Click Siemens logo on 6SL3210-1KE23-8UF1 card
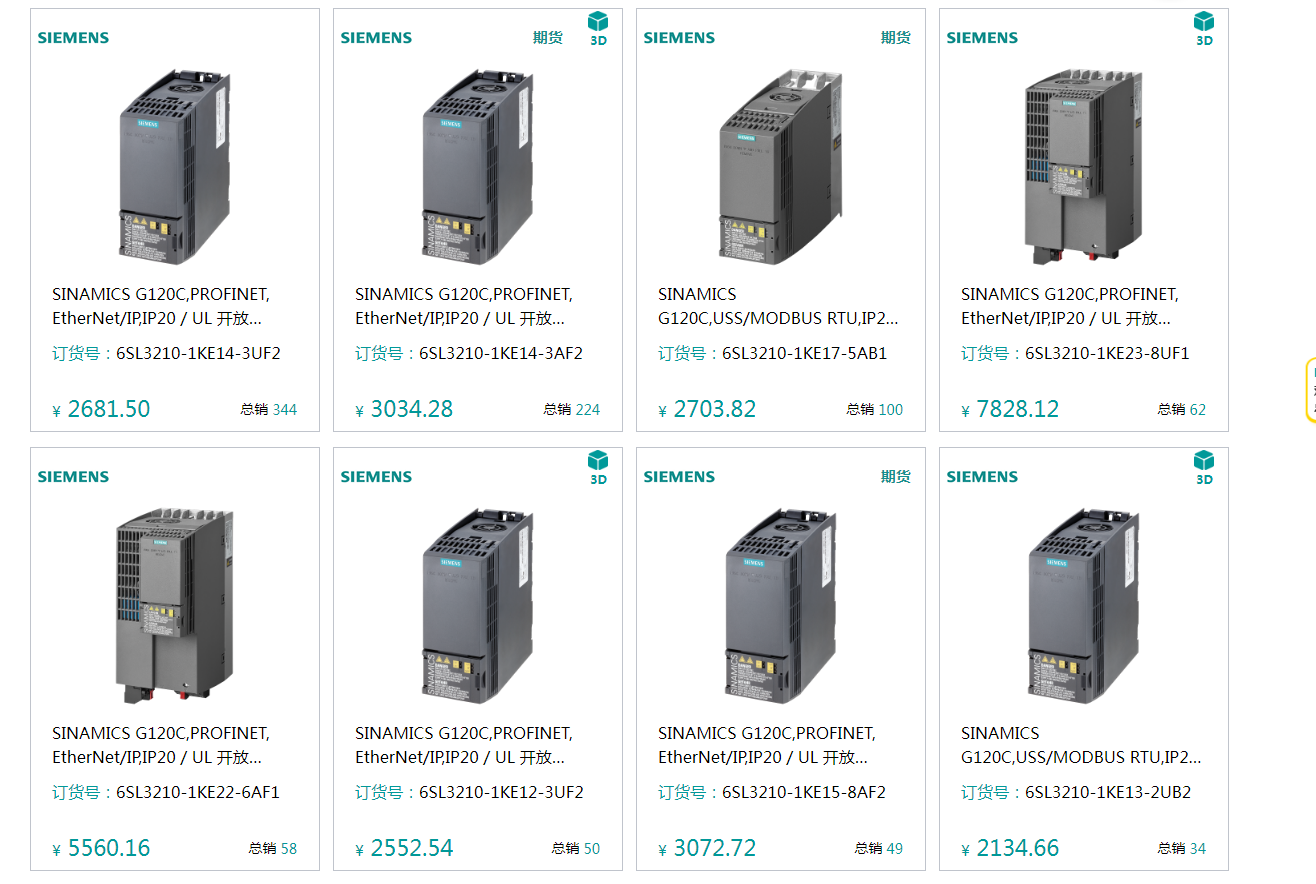This screenshot has height=884, width=1316. pyautogui.click(x=982, y=38)
